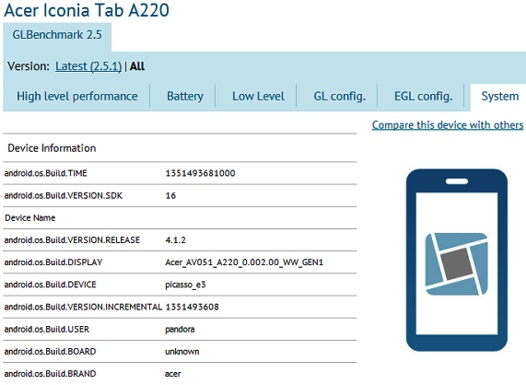Viewport: 526px width, 385px height.
Task: Select the Latest (2.5.1) version link
Action: 88,66
